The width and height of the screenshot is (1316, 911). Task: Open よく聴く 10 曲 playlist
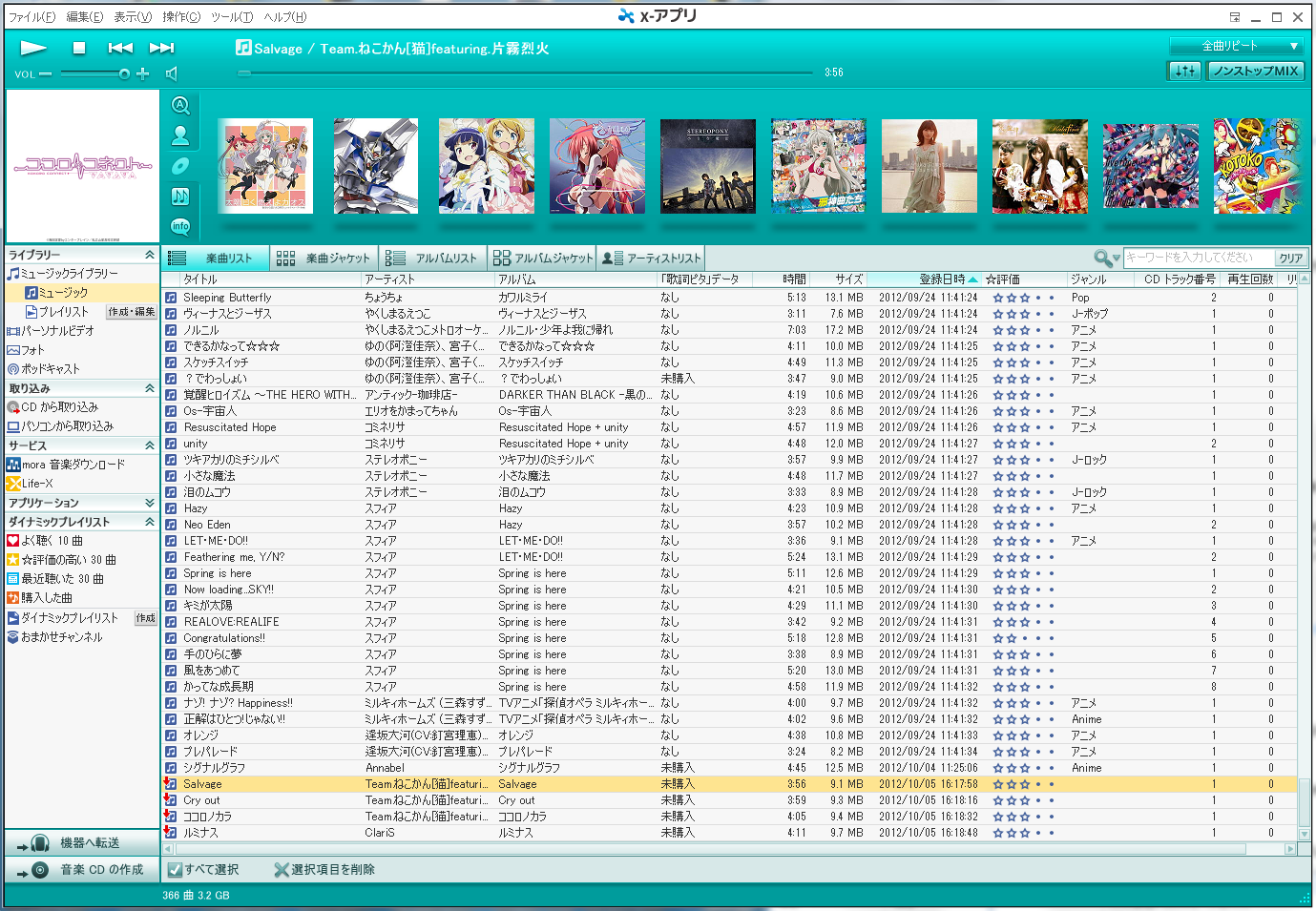[x=45, y=541]
